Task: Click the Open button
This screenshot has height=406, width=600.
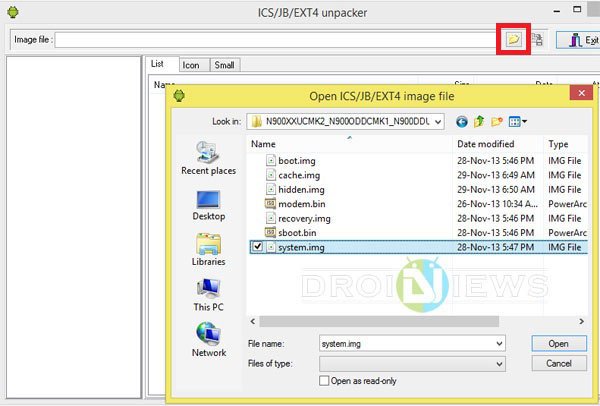Action: (x=559, y=344)
